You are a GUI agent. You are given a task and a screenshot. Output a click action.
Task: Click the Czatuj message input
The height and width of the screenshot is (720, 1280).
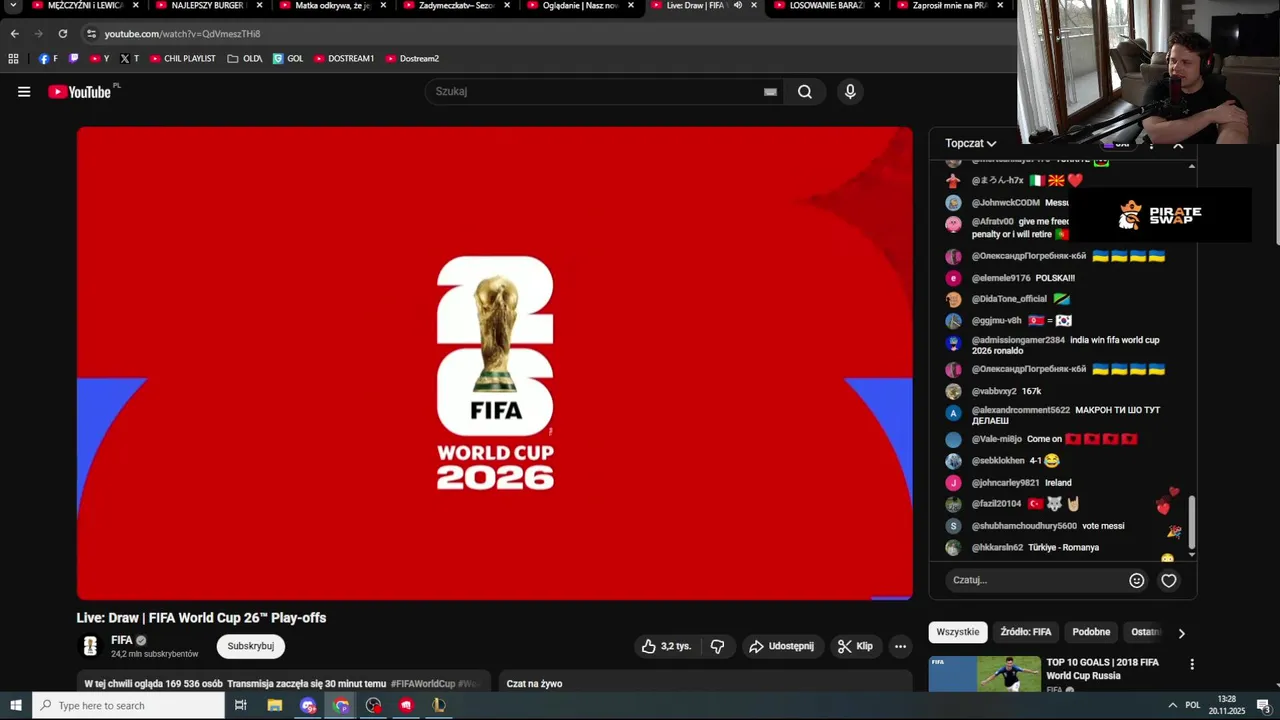[x=1035, y=580]
